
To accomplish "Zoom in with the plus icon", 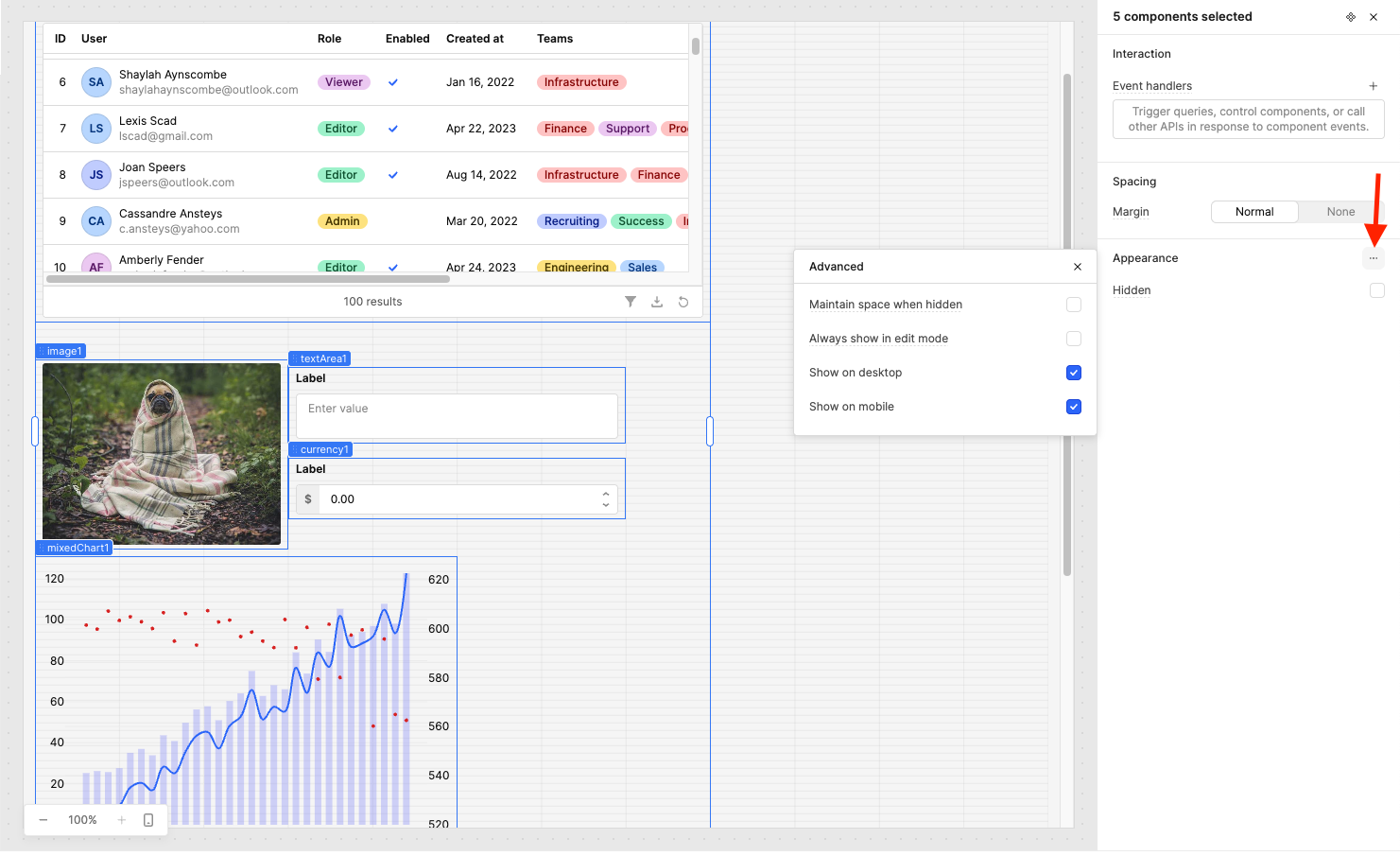I will [x=122, y=820].
